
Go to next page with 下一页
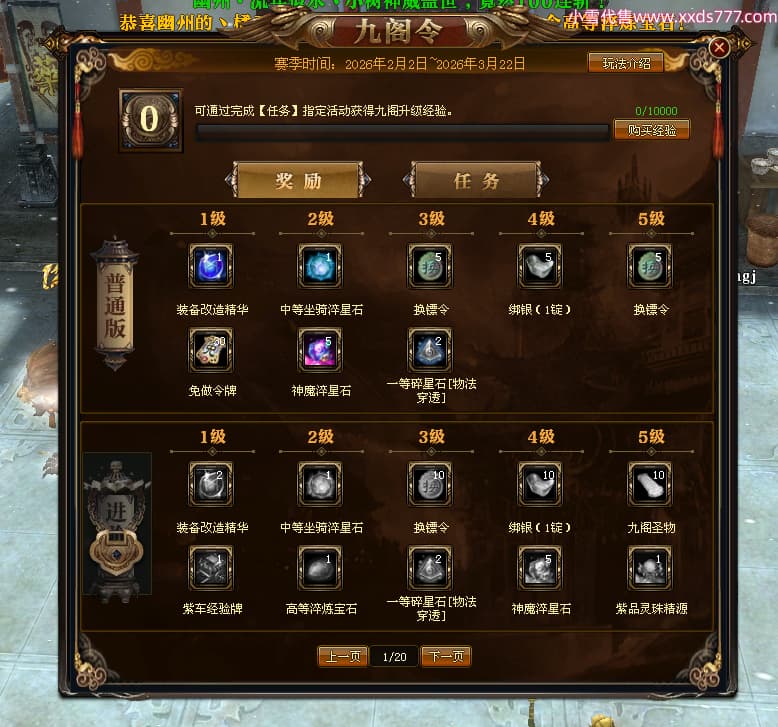[446, 657]
